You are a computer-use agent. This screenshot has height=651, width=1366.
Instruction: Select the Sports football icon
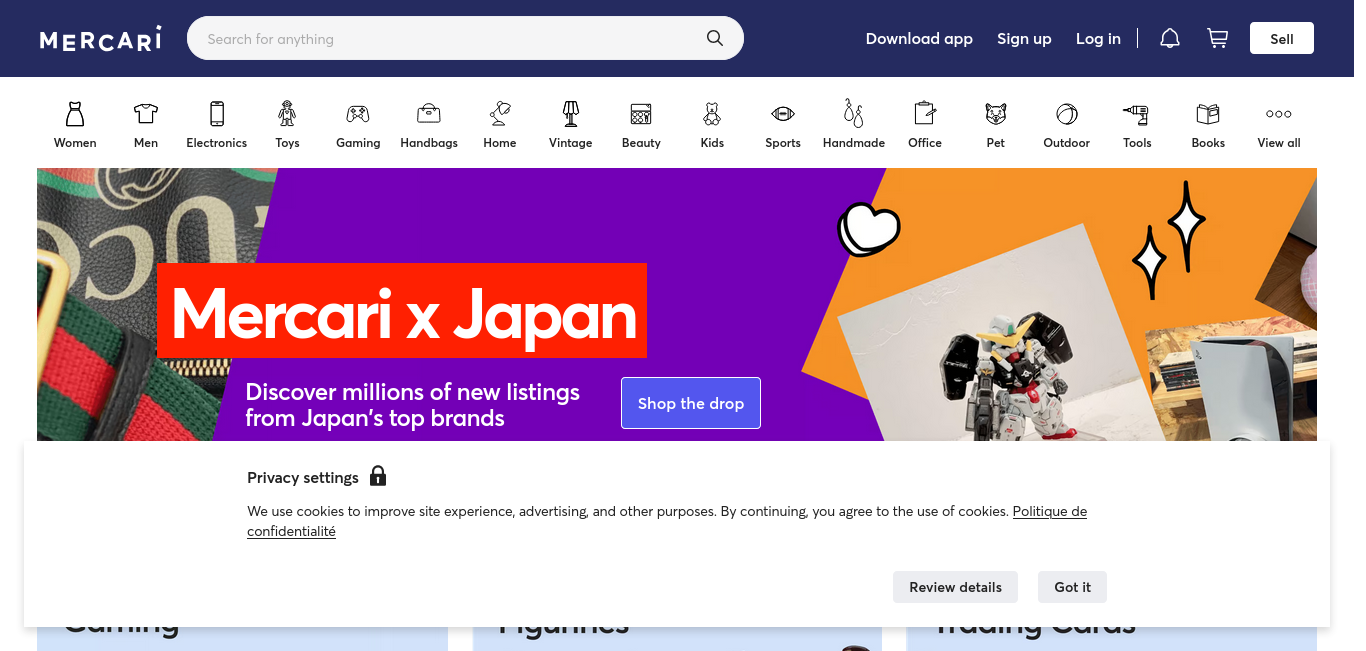tap(783, 113)
